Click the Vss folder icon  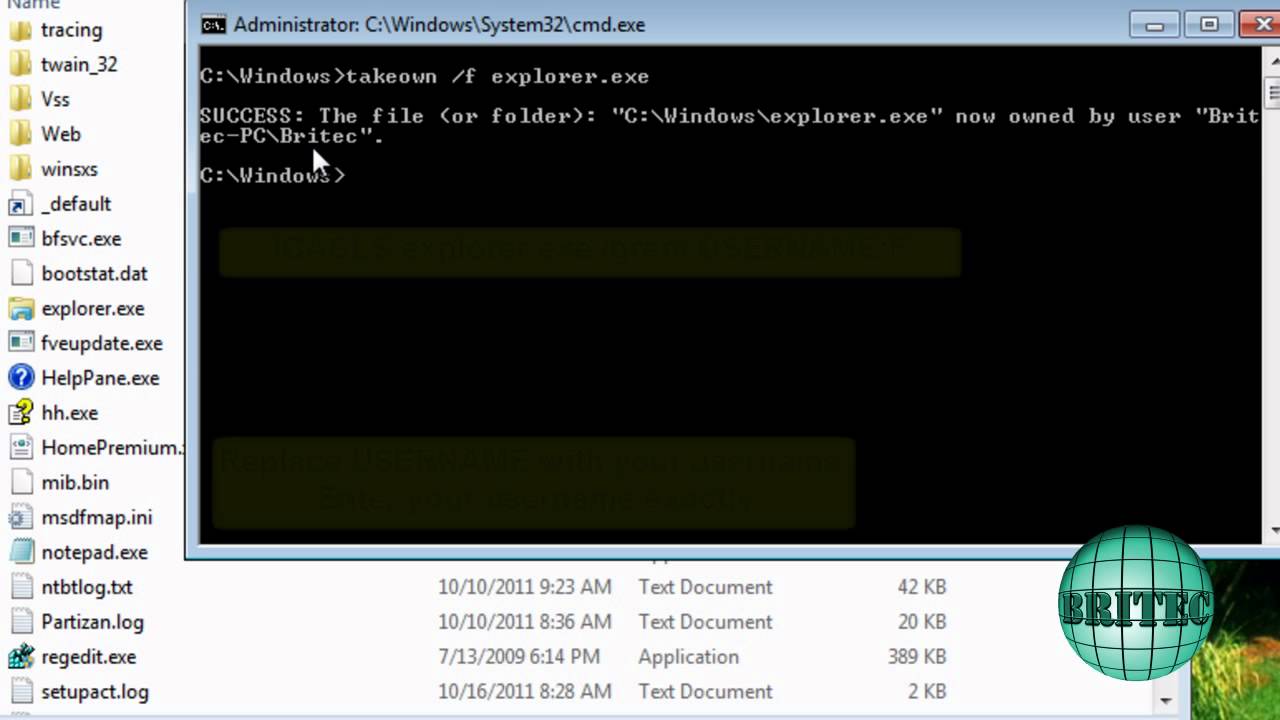[x=20, y=100]
